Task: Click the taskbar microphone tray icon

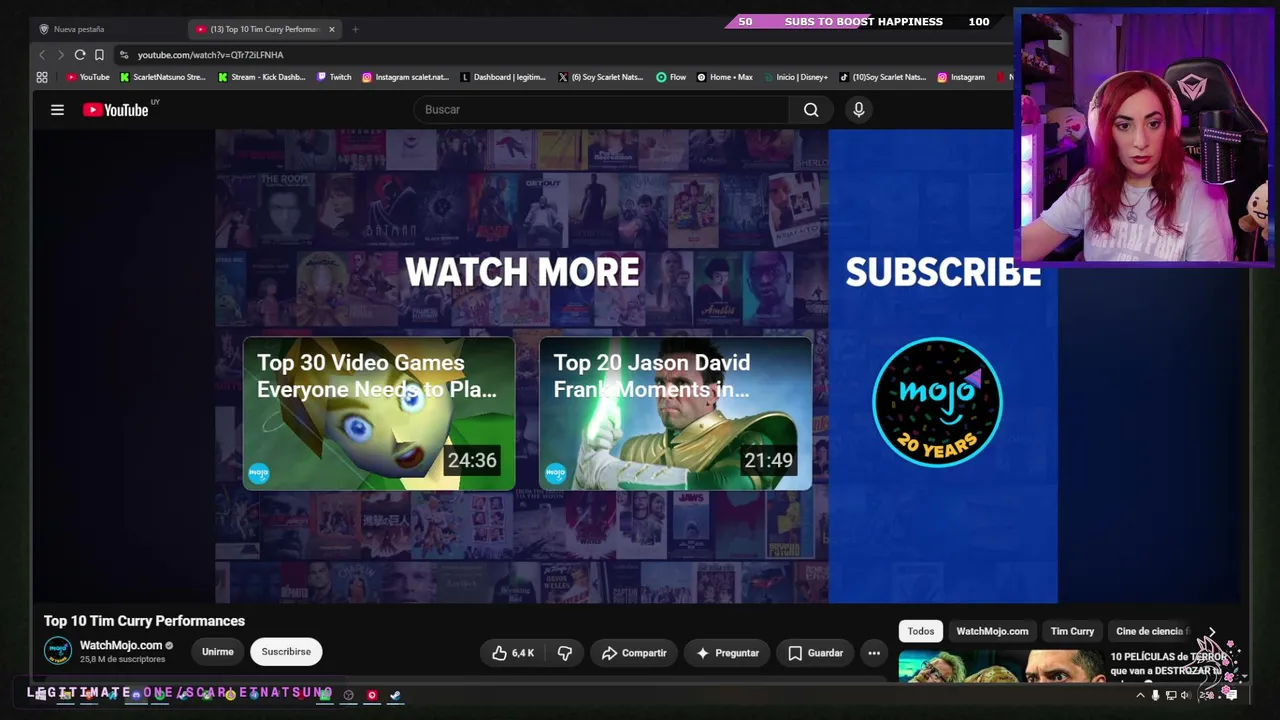Action: tap(1155, 695)
